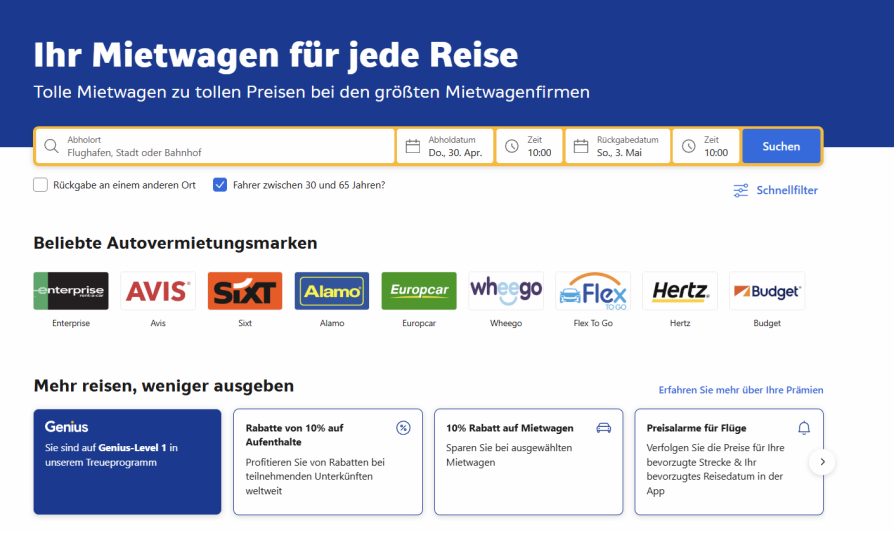Select the Wheego brand logo

(506, 291)
